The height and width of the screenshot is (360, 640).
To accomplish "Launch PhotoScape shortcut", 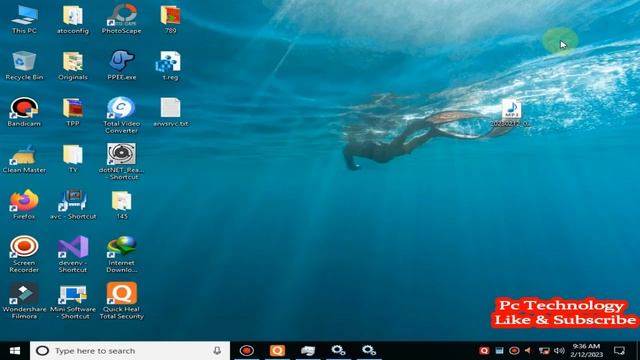I will tap(122, 19).
